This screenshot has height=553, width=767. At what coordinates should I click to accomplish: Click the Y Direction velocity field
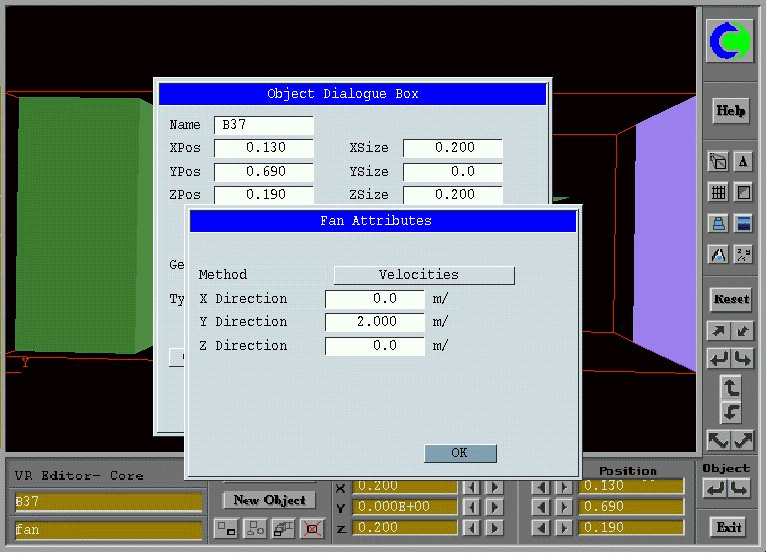point(375,322)
